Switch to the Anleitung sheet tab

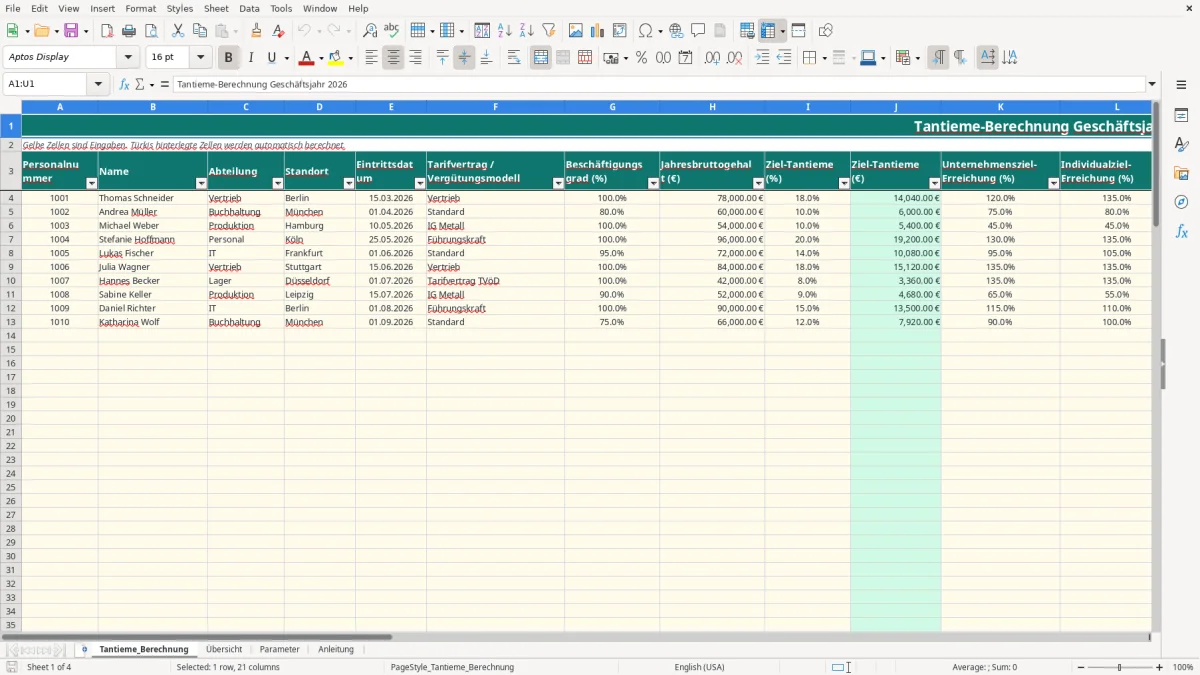tap(336, 649)
